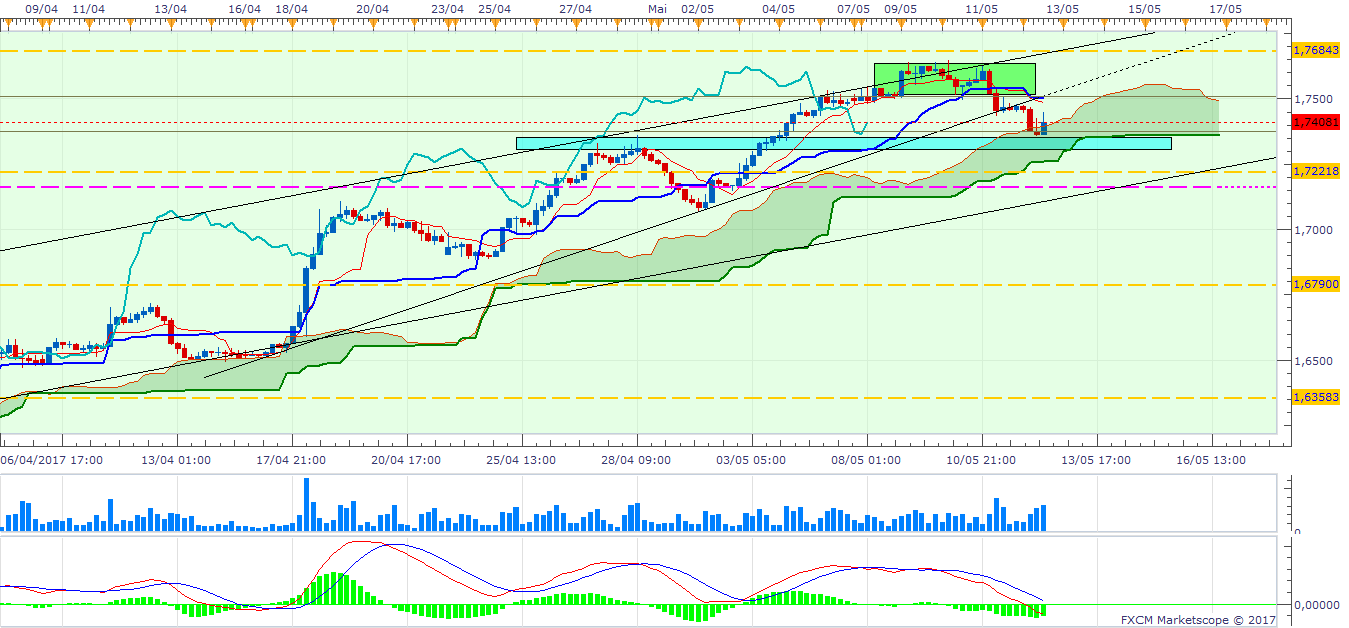Select the 1,7000 price axis label
The width and height of the screenshot is (1349, 628).
1312,230
